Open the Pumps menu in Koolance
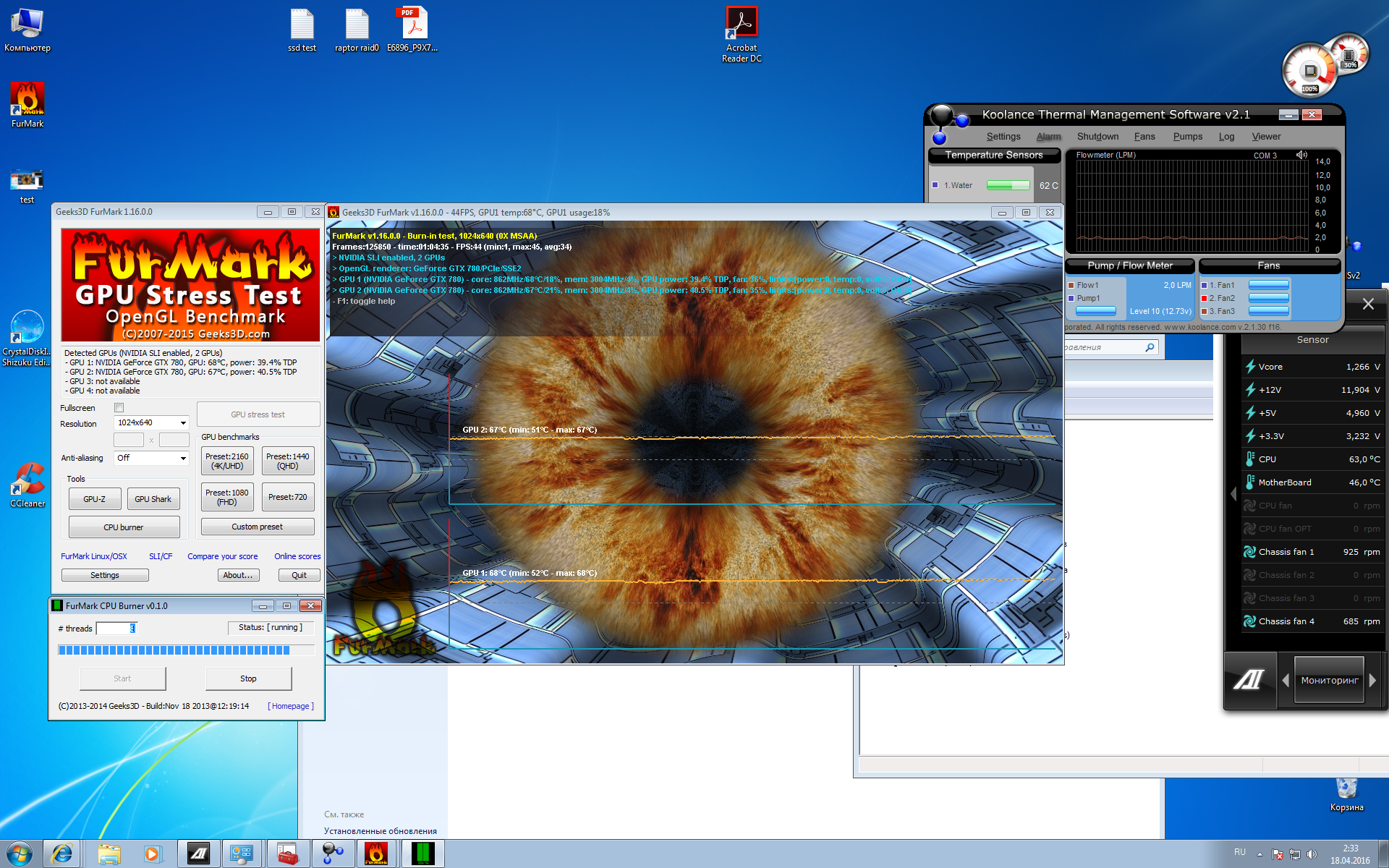Screen dimensions: 1389x868 coord(1187,137)
